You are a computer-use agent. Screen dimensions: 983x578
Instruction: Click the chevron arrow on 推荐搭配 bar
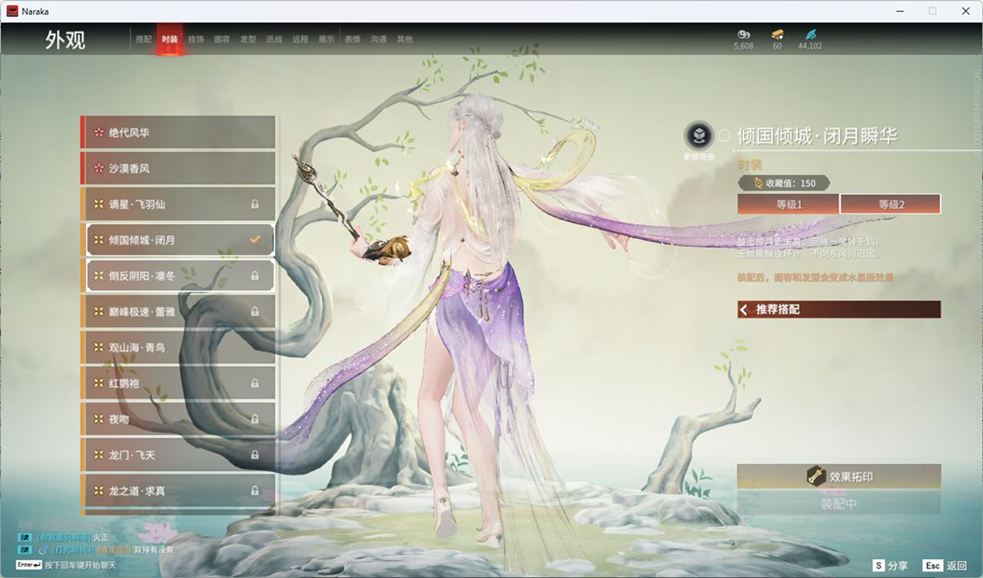[745, 310]
